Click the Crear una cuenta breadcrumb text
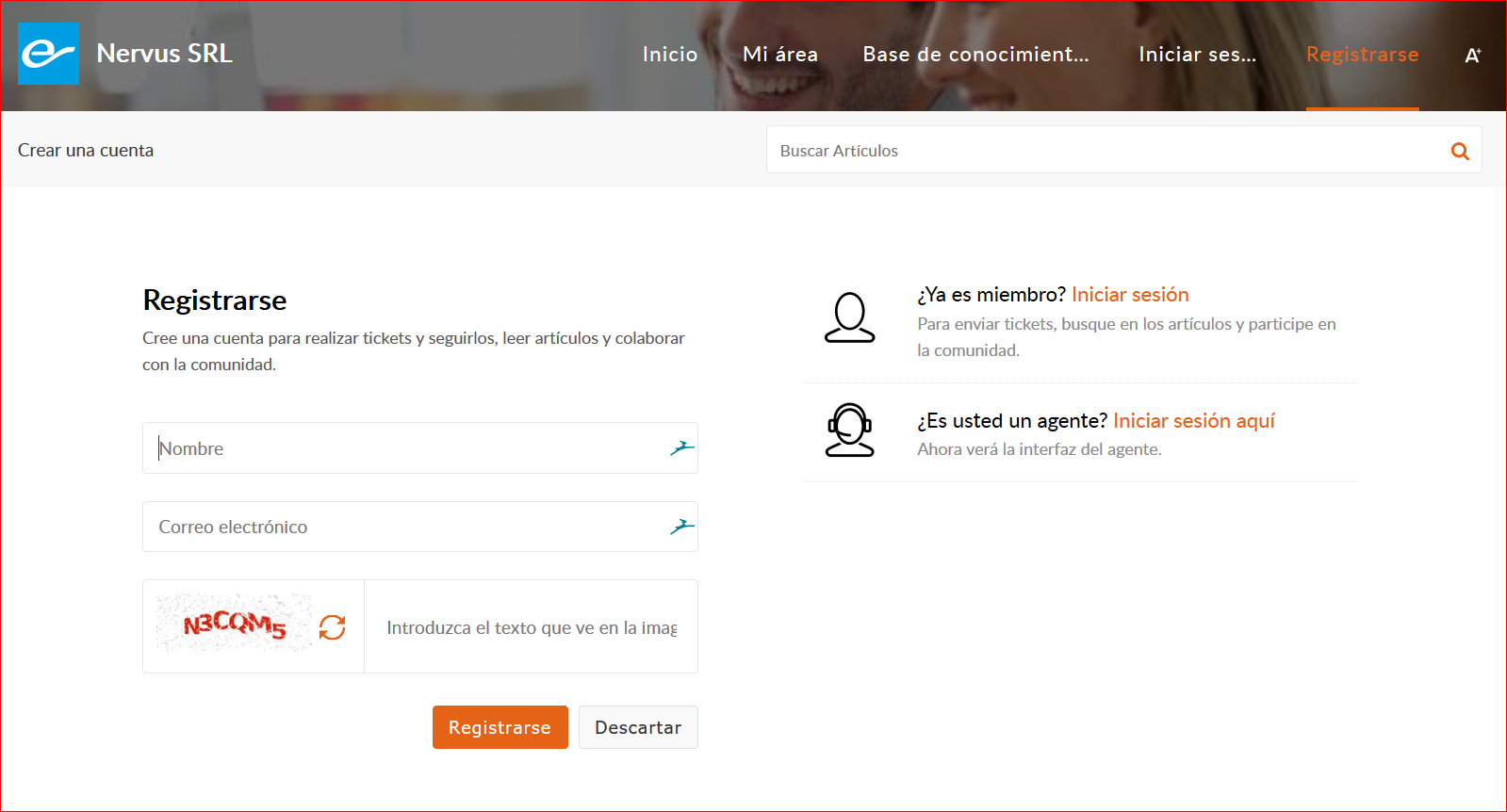 (x=86, y=151)
